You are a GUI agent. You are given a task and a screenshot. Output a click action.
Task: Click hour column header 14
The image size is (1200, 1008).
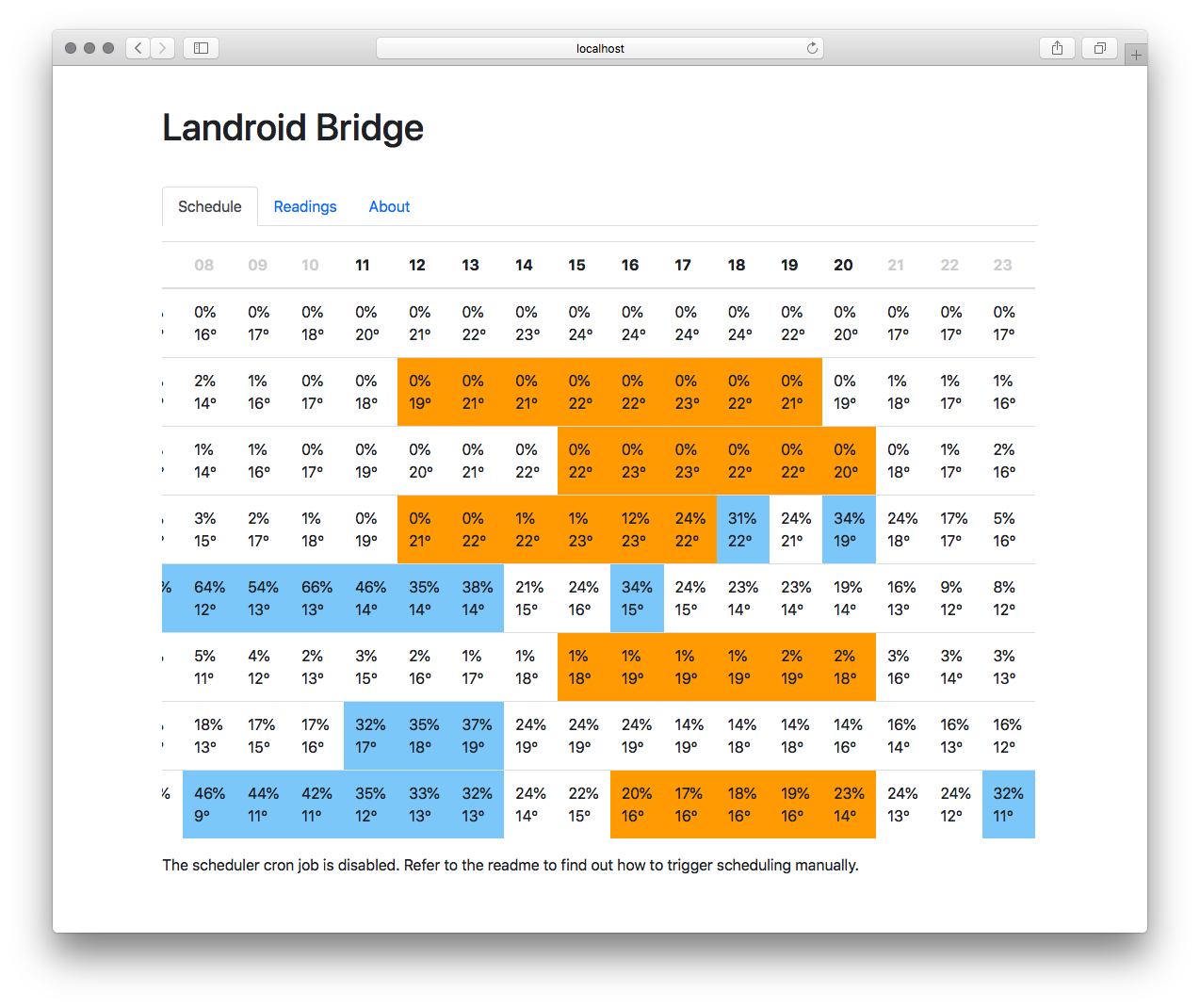(524, 265)
